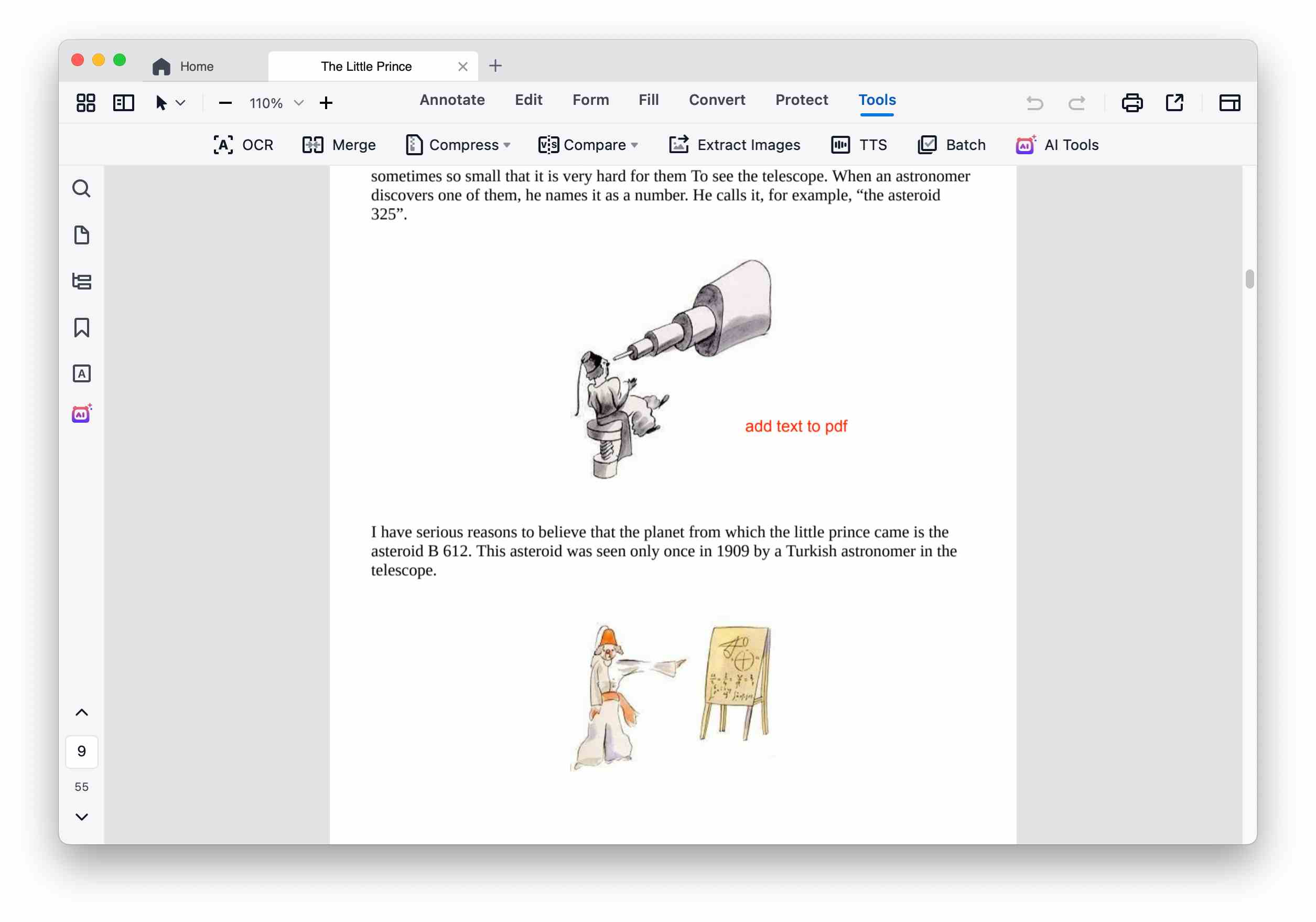The width and height of the screenshot is (1316, 922).
Task: Add a new tab with plus
Action: tap(495, 66)
